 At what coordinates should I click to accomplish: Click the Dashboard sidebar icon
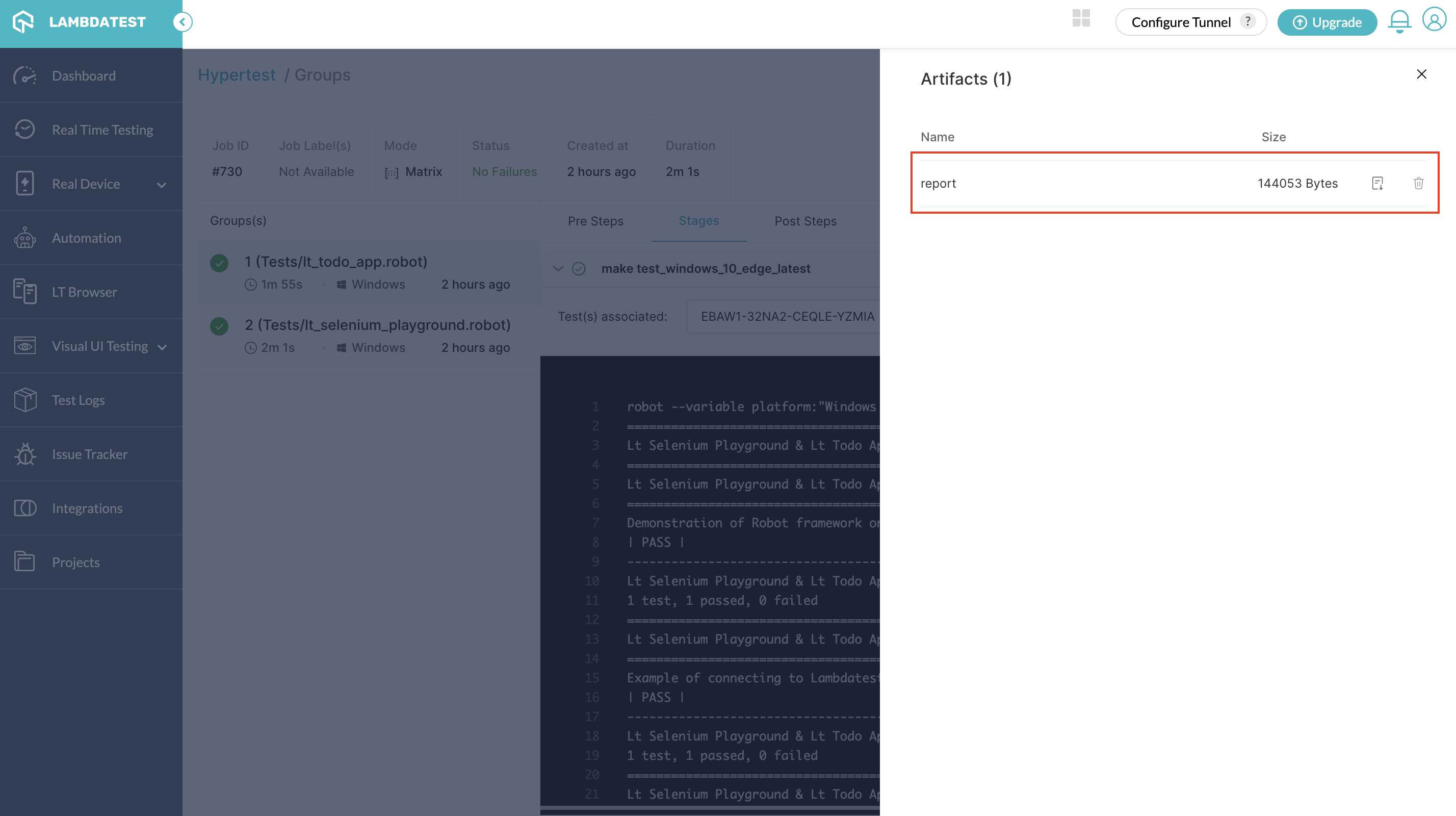pyautogui.click(x=25, y=76)
